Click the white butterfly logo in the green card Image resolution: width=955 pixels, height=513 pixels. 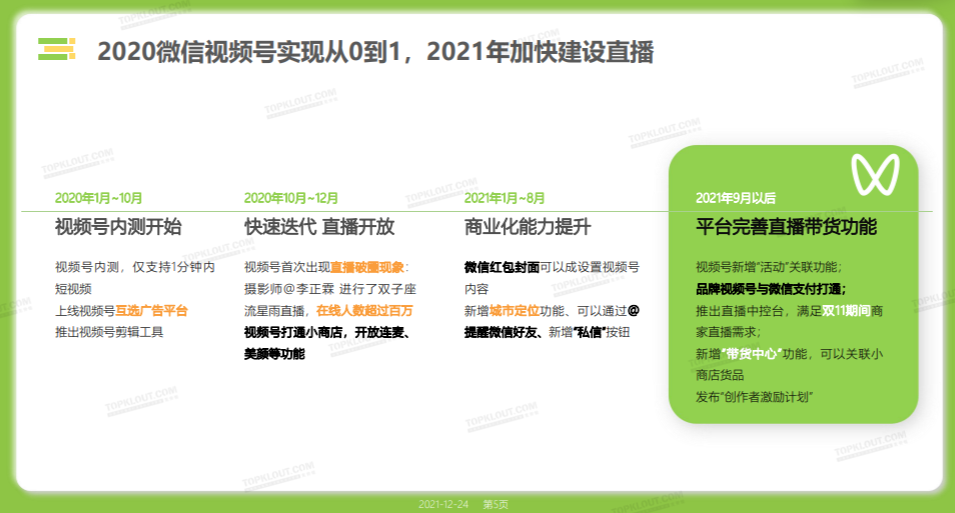(x=875, y=174)
